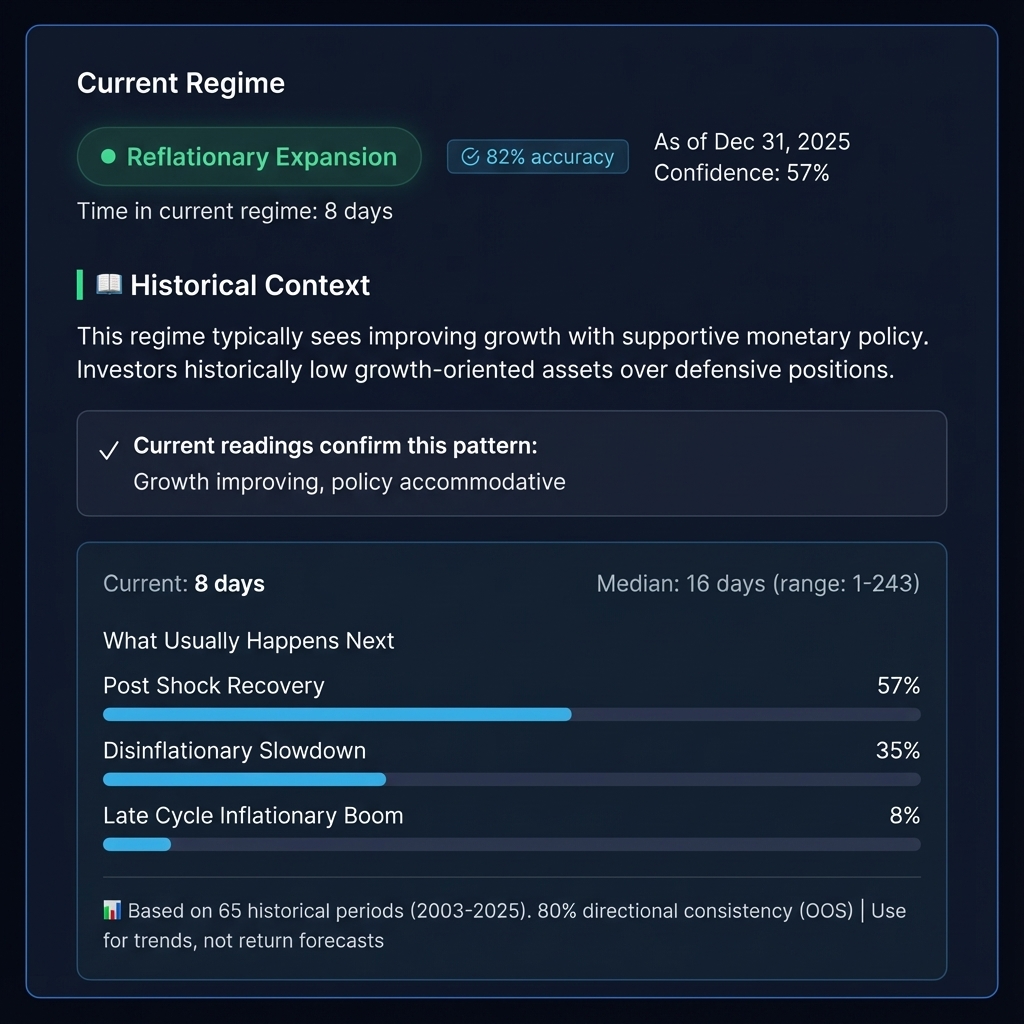1024x1024 pixels.
Task: Click the What Usually Happens Next heading
Action: point(249,641)
